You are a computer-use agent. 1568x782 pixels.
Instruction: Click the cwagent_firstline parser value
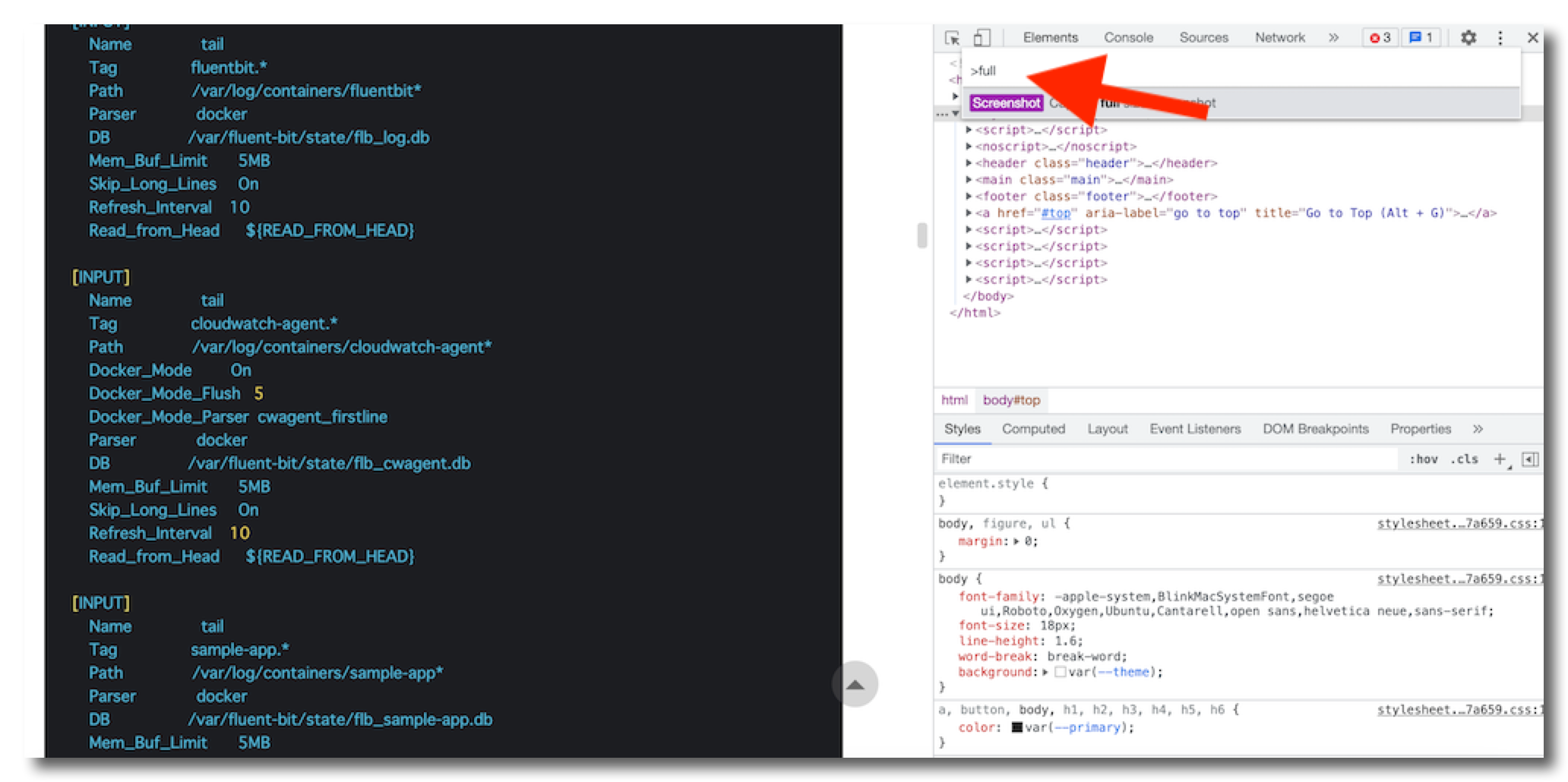[x=322, y=417]
